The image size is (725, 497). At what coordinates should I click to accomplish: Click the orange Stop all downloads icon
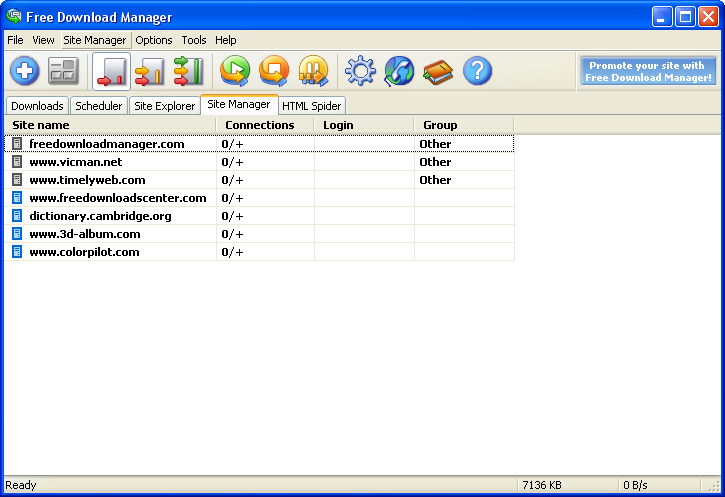[x=274, y=71]
